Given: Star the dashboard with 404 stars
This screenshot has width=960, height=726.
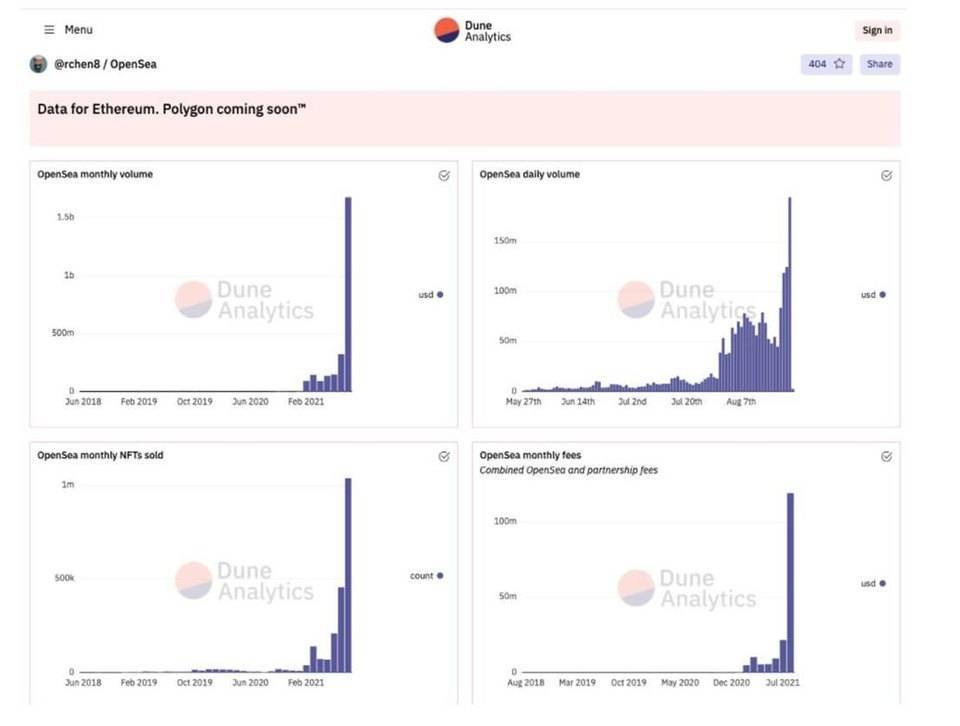Looking at the screenshot, I should pyautogui.click(x=826, y=64).
